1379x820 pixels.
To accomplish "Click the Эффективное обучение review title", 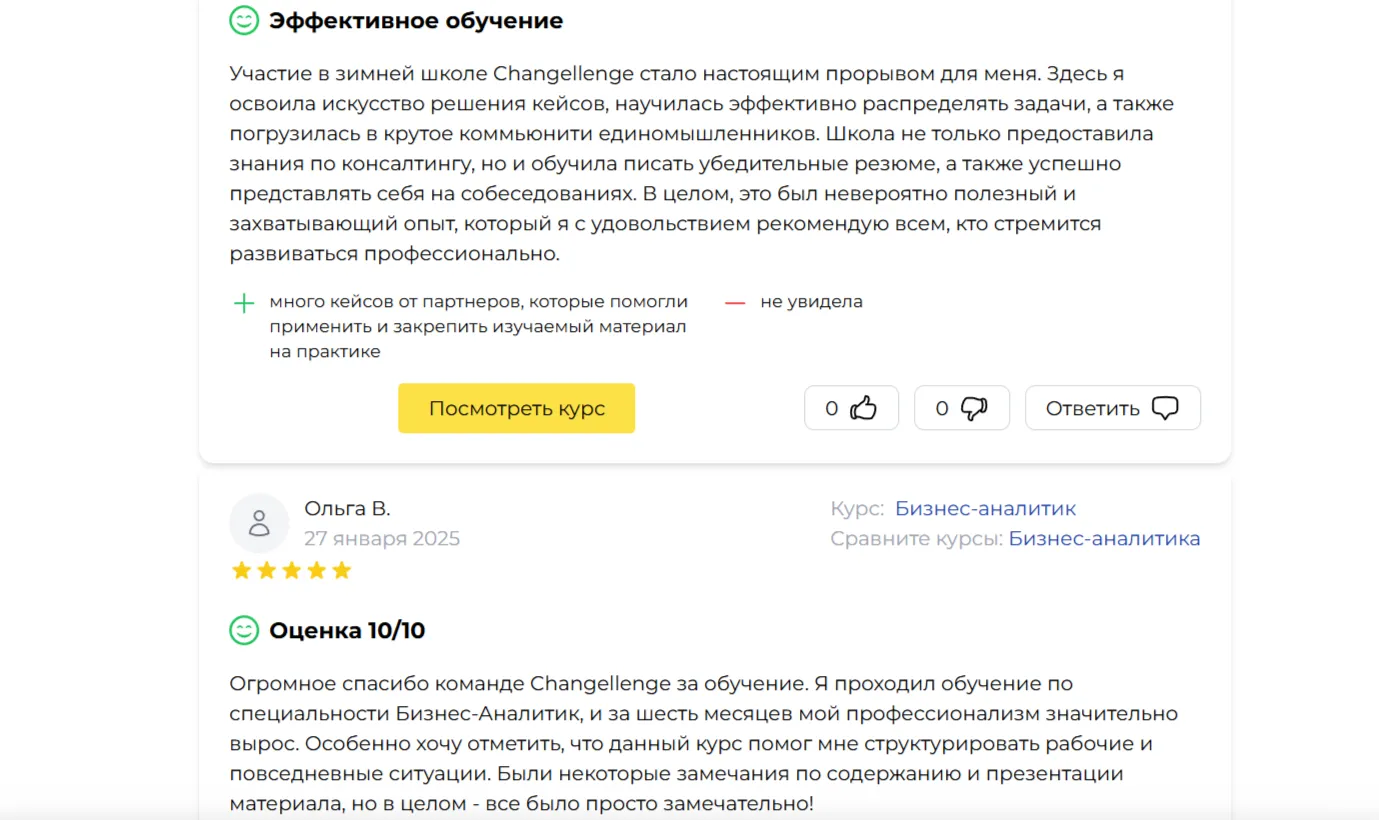I will tap(416, 20).
